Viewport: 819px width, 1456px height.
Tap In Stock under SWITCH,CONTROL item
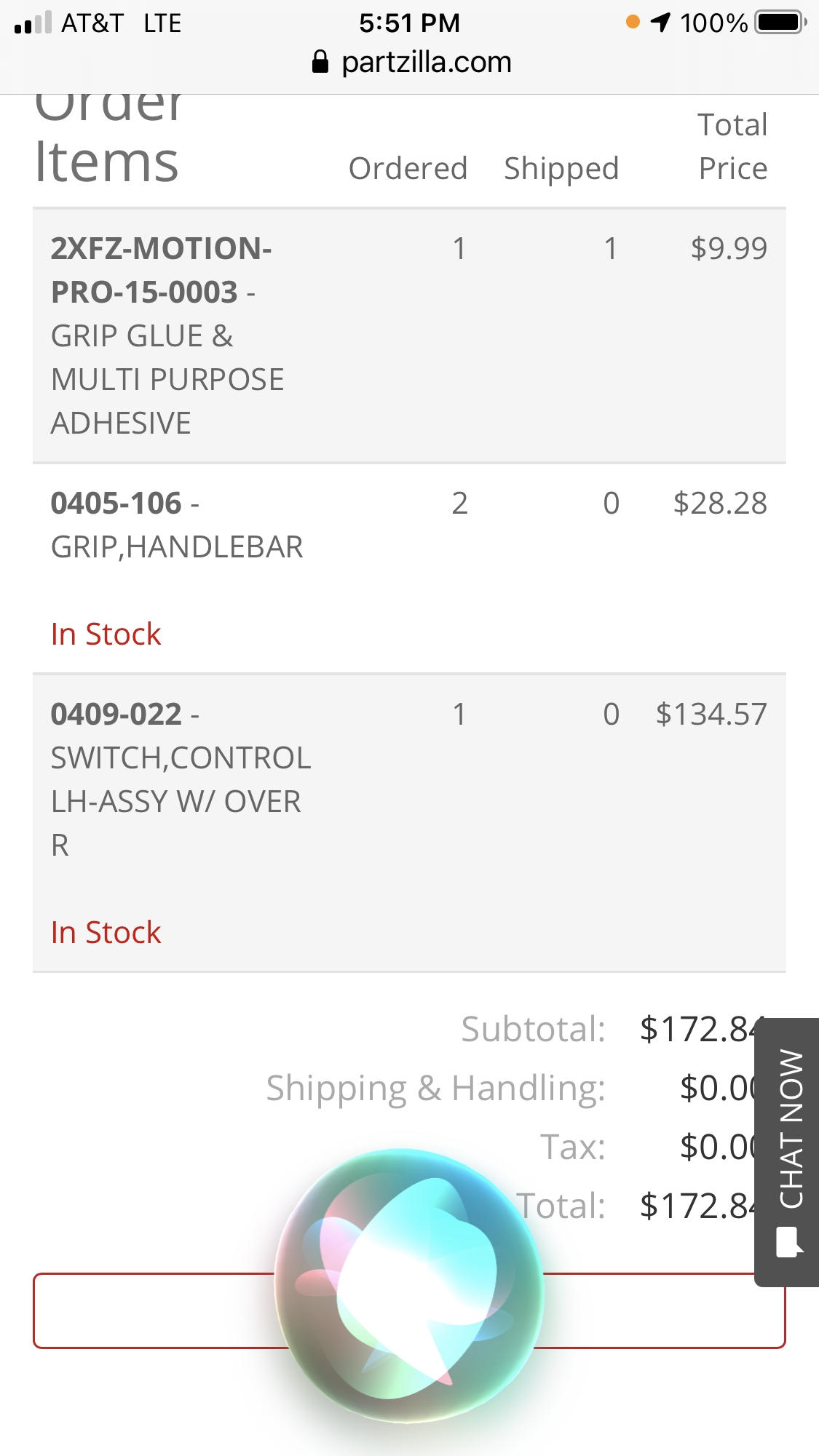coord(106,932)
